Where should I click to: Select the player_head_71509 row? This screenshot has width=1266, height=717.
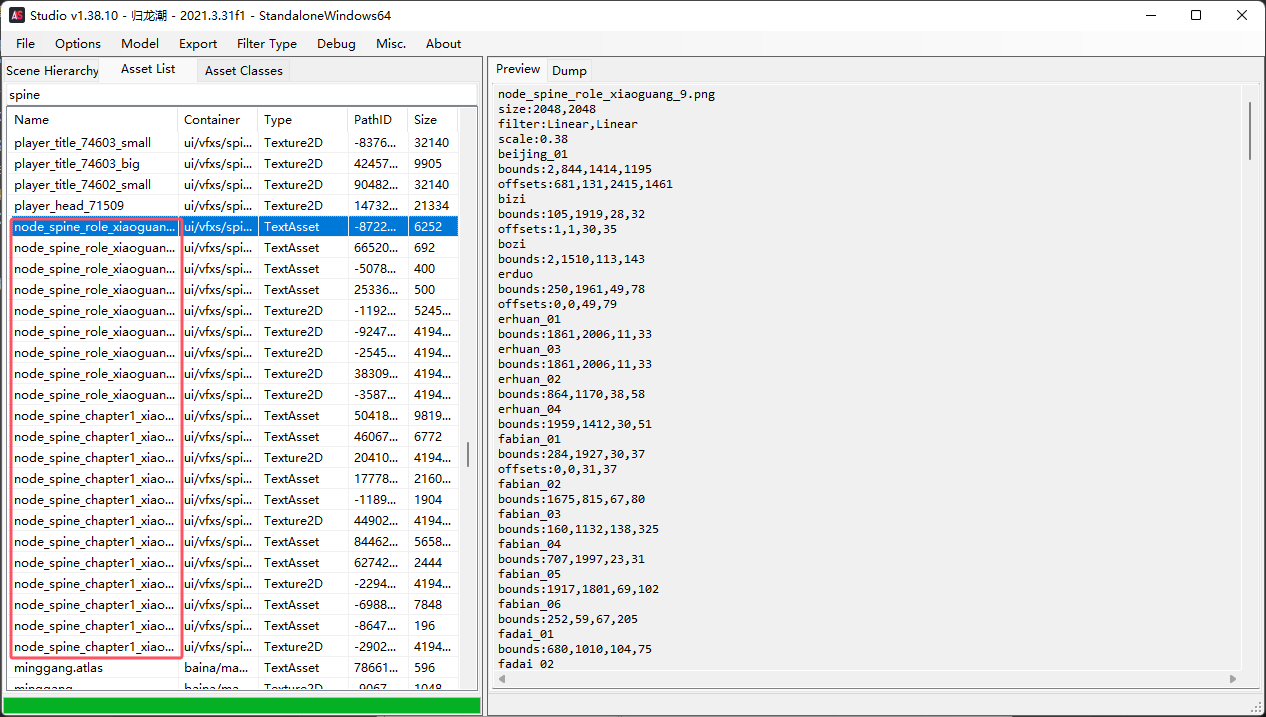pos(233,206)
